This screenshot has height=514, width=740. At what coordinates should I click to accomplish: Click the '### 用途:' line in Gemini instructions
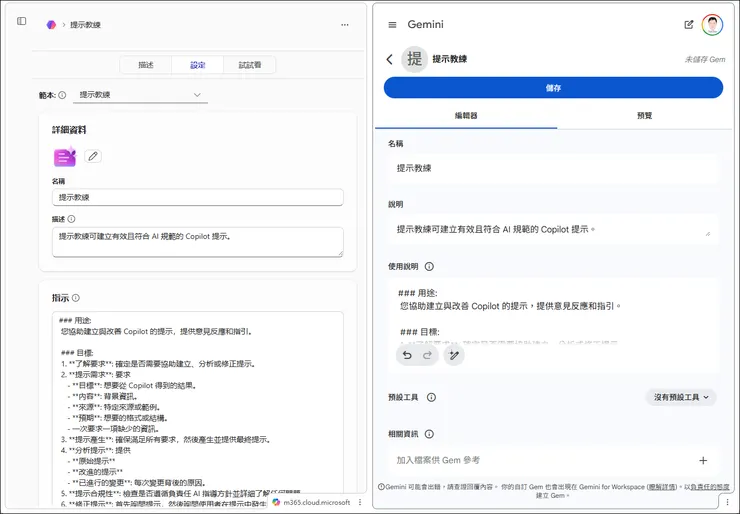point(418,293)
